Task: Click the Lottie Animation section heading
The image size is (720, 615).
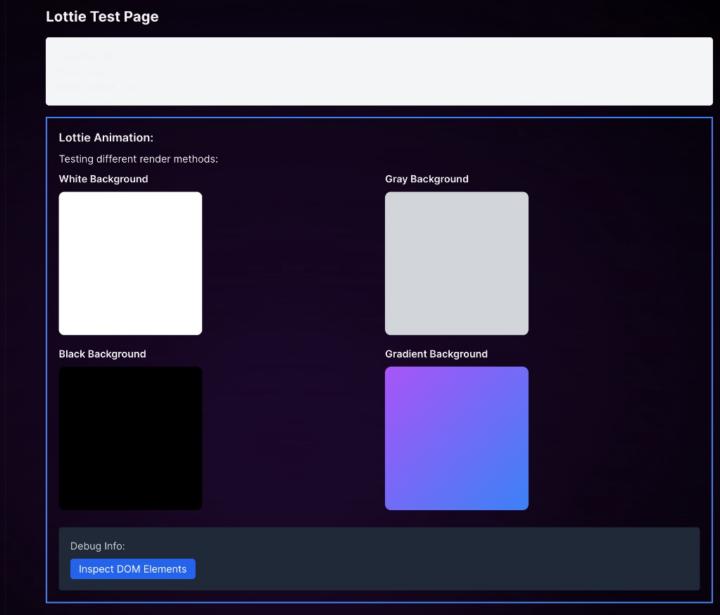Action: [x=106, y=138]
